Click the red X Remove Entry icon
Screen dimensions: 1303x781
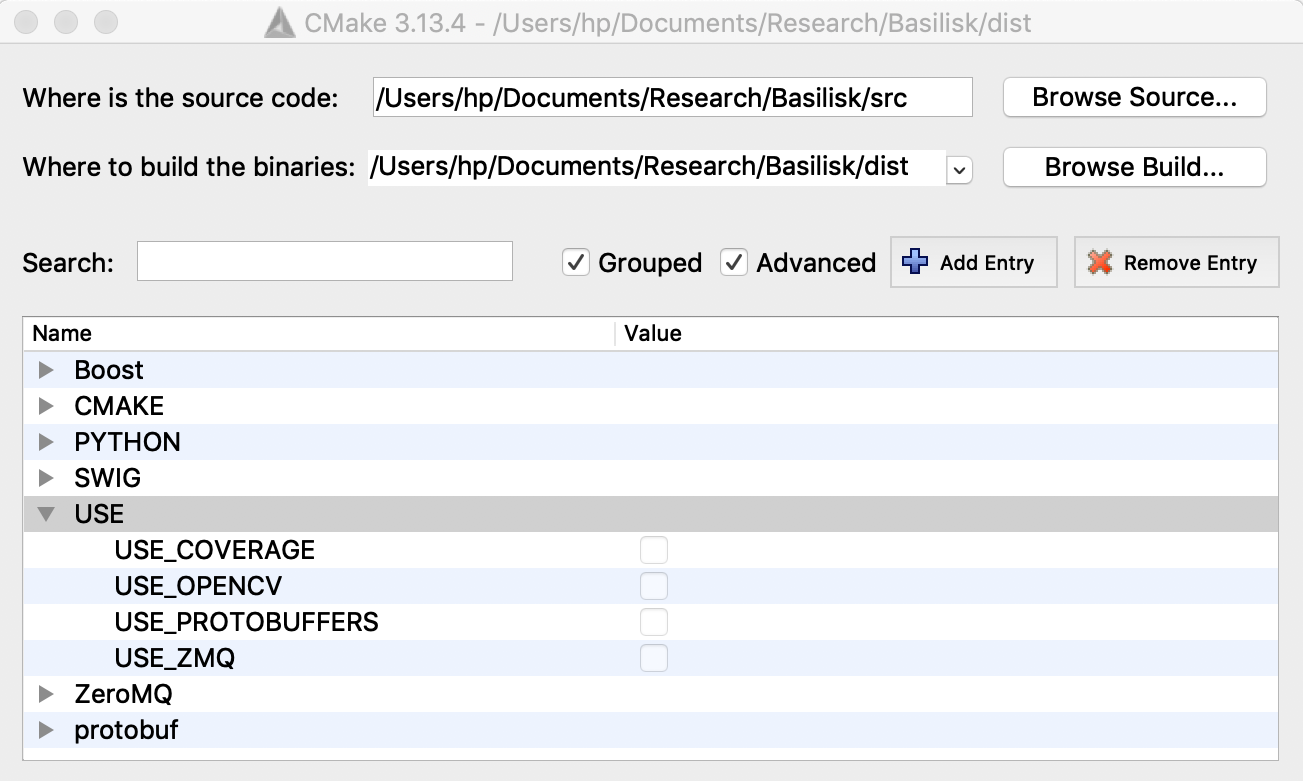pyautogui.click(x=1100, y=262)
